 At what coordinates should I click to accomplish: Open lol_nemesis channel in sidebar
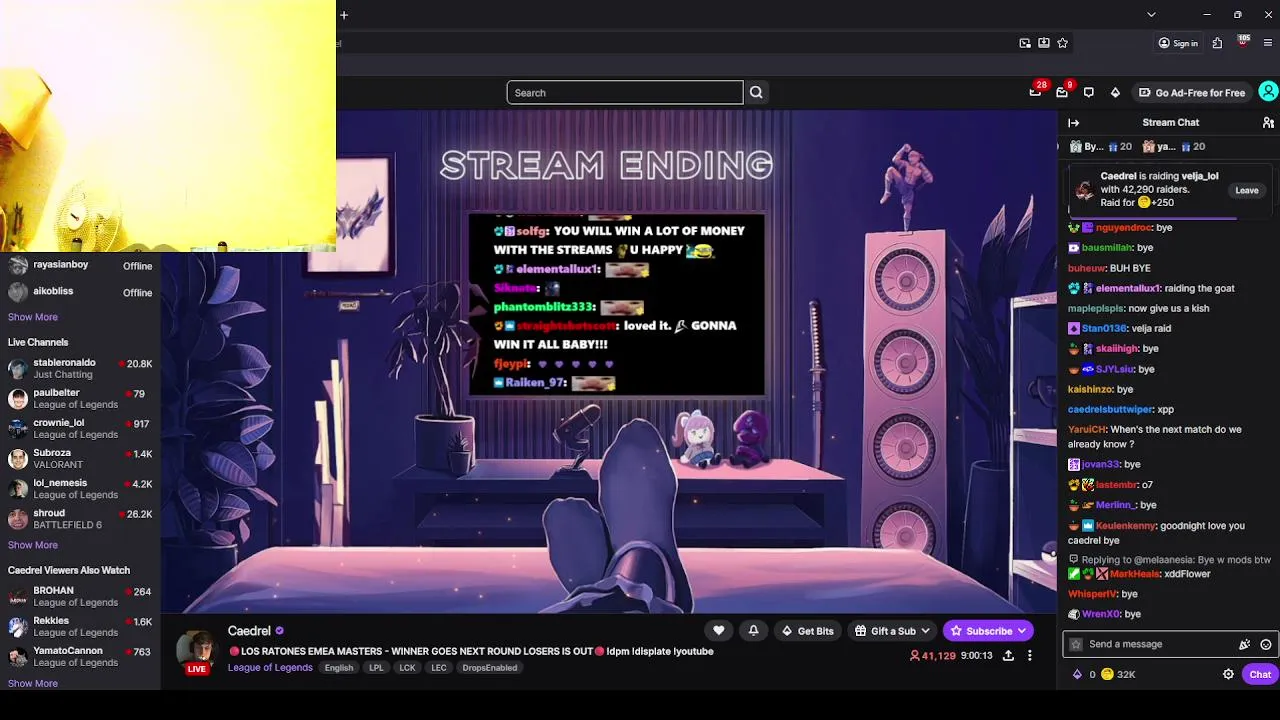80,489
